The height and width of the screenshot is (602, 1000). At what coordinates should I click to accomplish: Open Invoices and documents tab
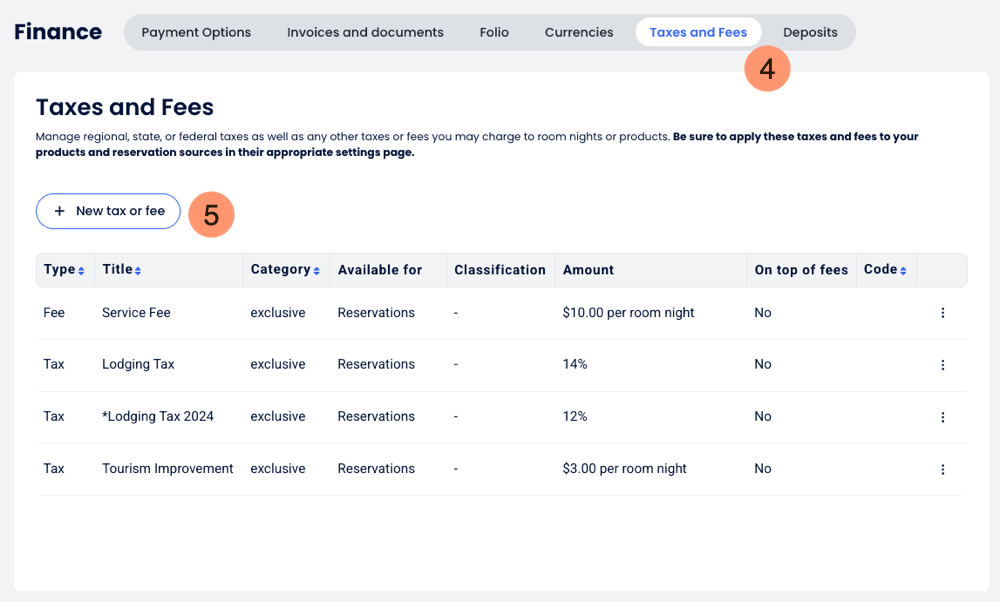coord(365,32)
